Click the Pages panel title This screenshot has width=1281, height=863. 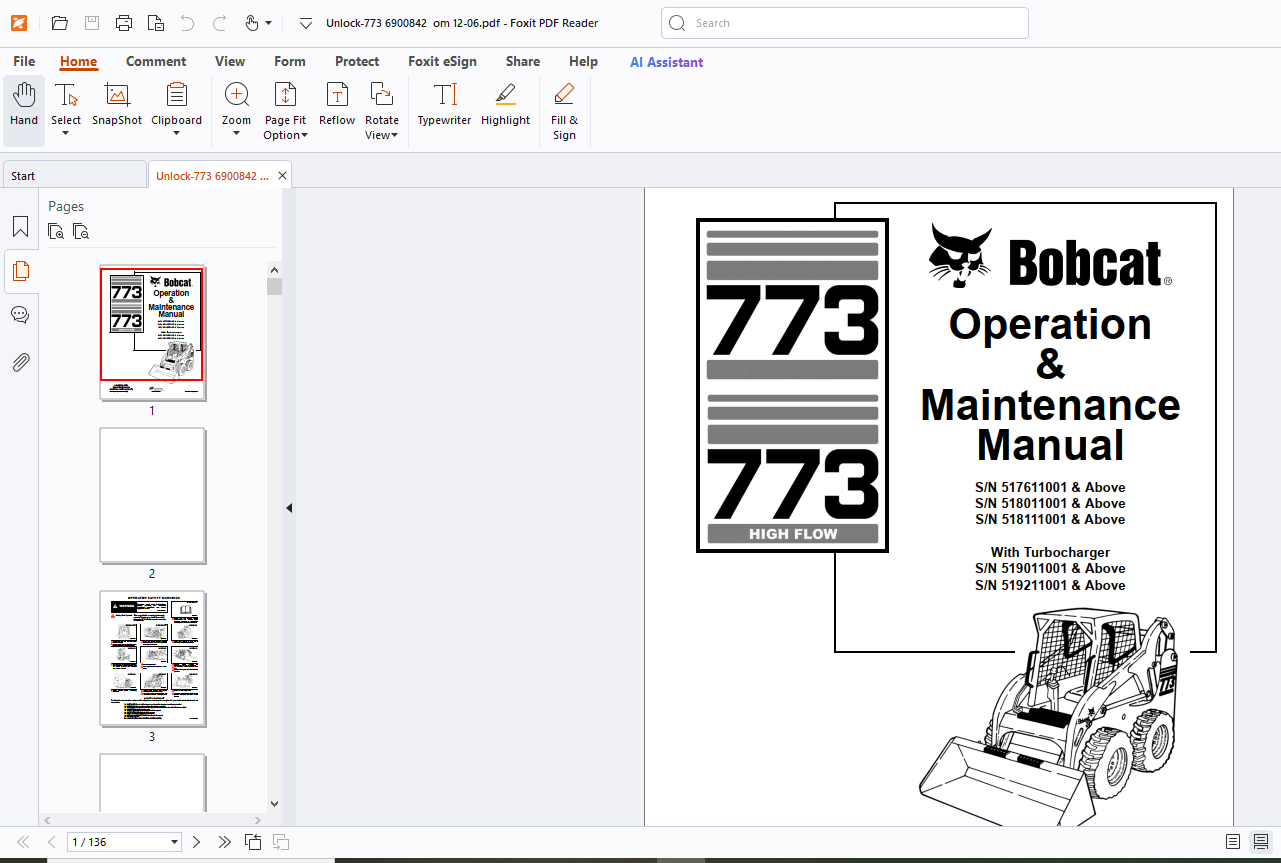(66, 206)
